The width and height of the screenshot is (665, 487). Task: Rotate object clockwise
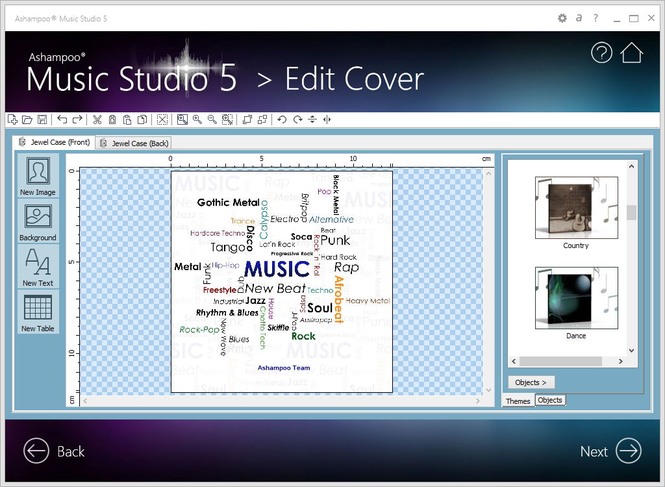tap(298, 120)
